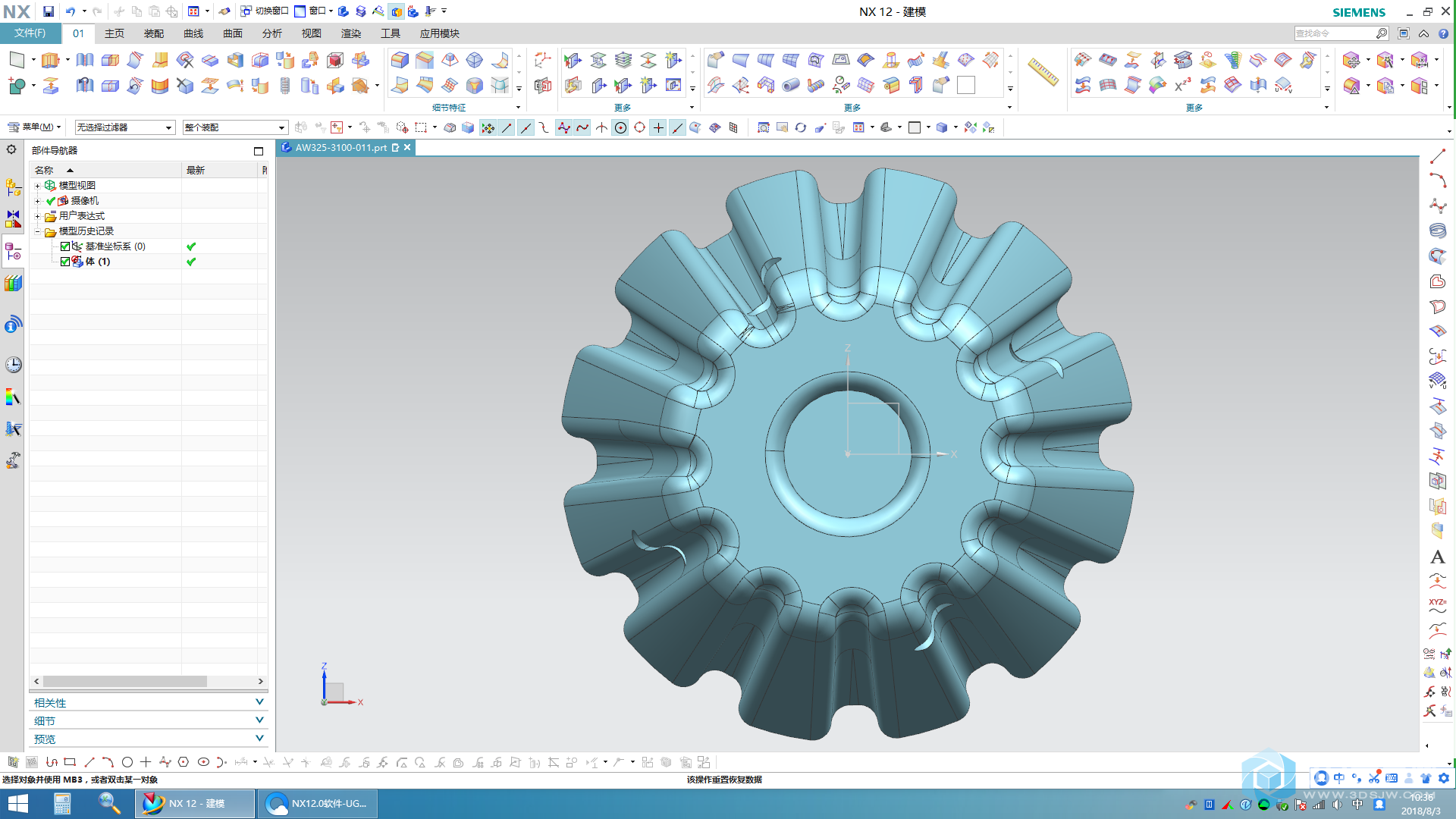1456x819 pixels.
Task: Open NX12.0软件-UG... taskbar window
Action: coord(318,803)
